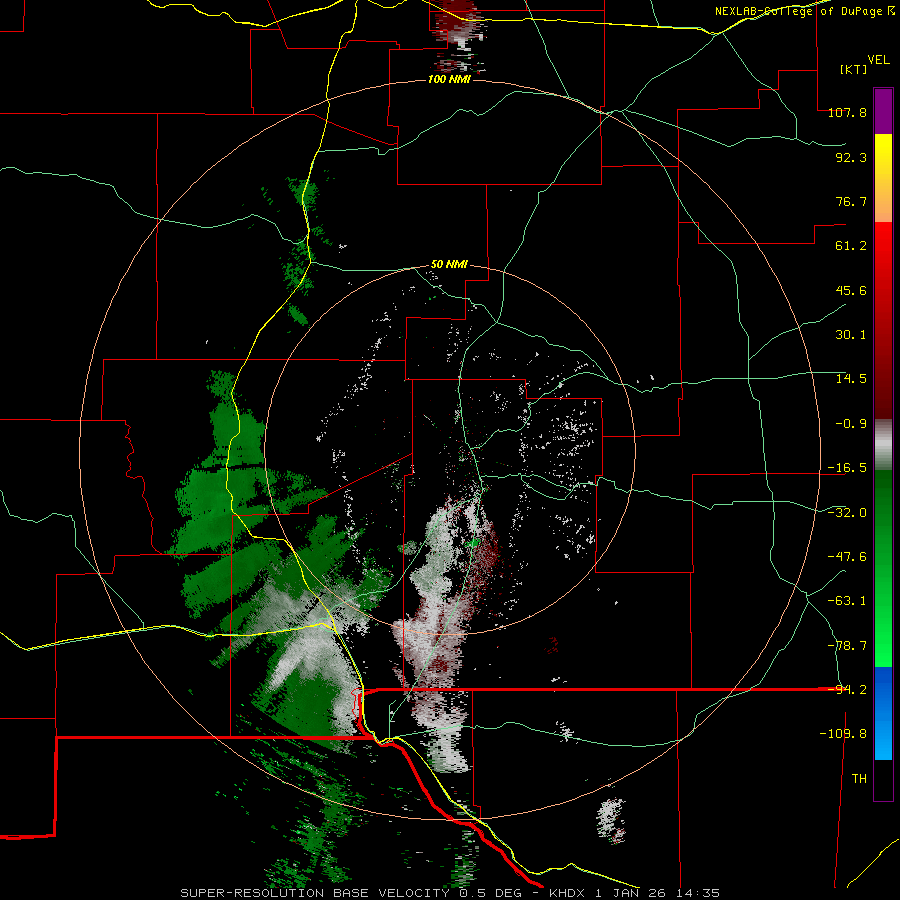Screen dimensions: 900x900
Task: Click the 92.3 velocity scale value
Action: (x=851, y=157)
